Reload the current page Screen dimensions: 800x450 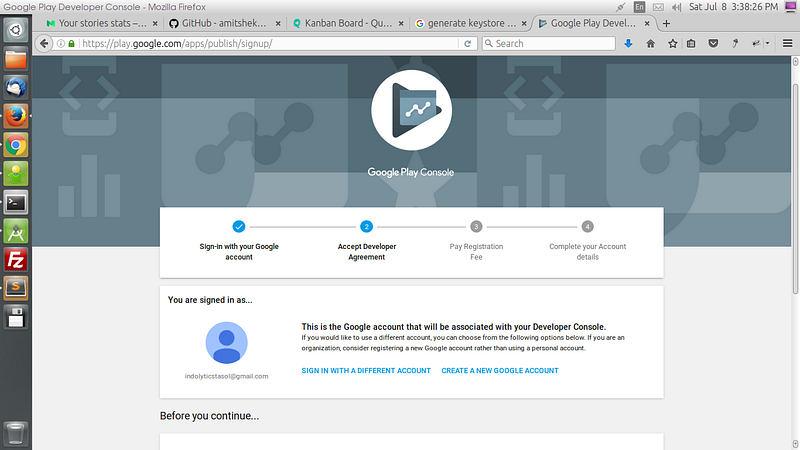click(x=467, y=43)
